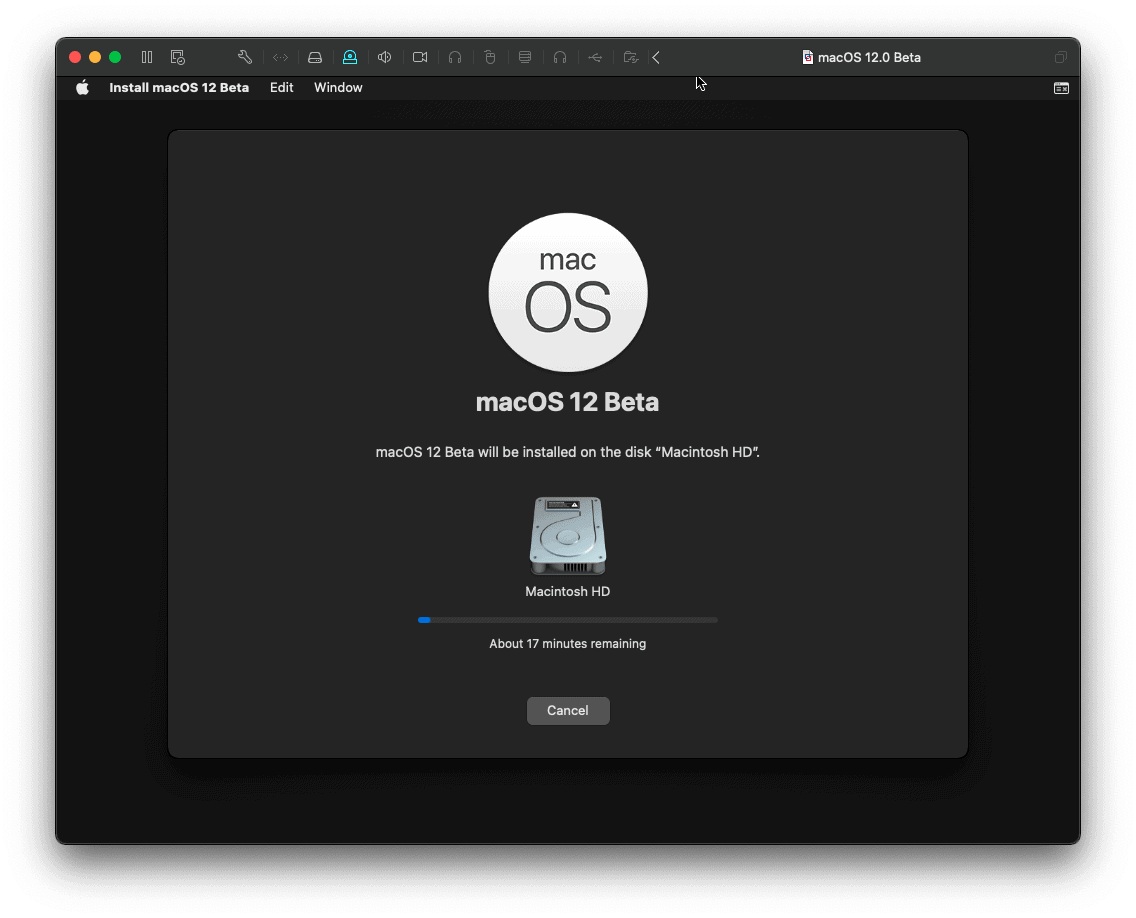
Task: Click the "Macintosh HD" label under the disk
Action: (568, 591)
